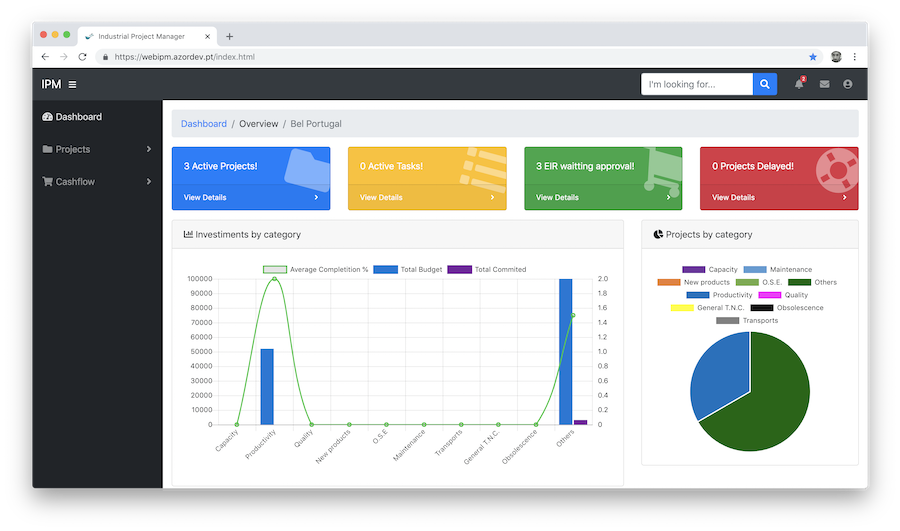Bookmark page with the star icon
Image resolution: width=900 pixels, height=531 pixels.
coord(812,57)
